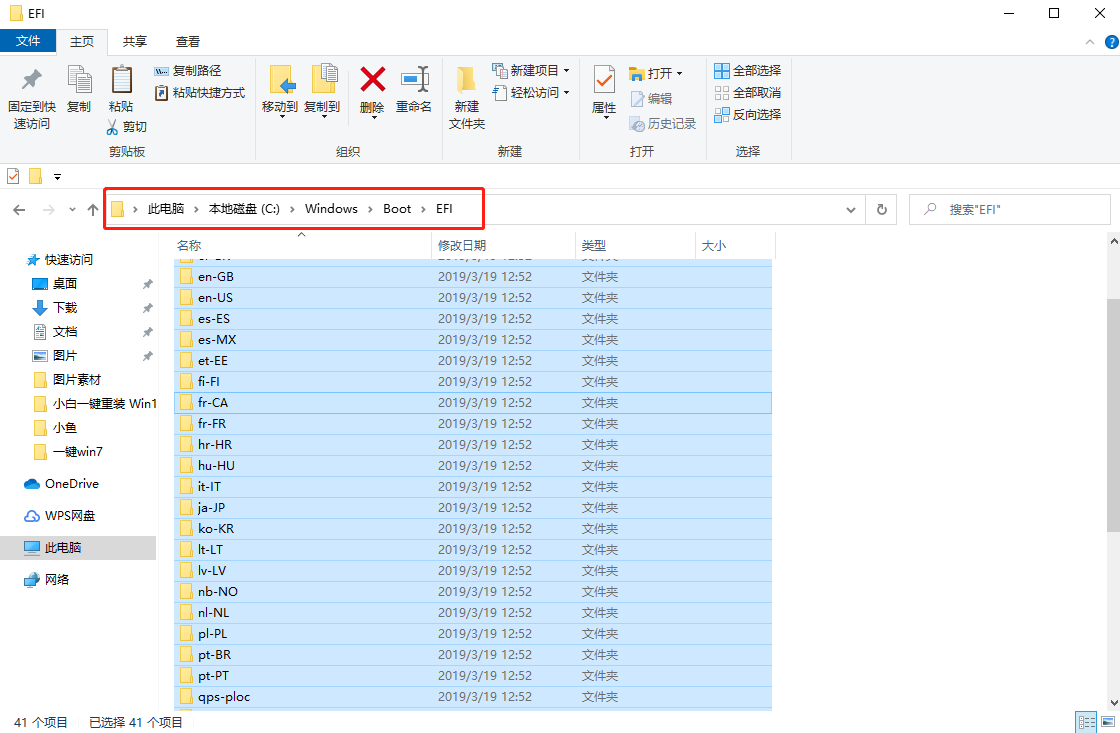Switch to the View (查看) ribbon tab
Viewport: 1120px width, 733px height.
[187, 41]
